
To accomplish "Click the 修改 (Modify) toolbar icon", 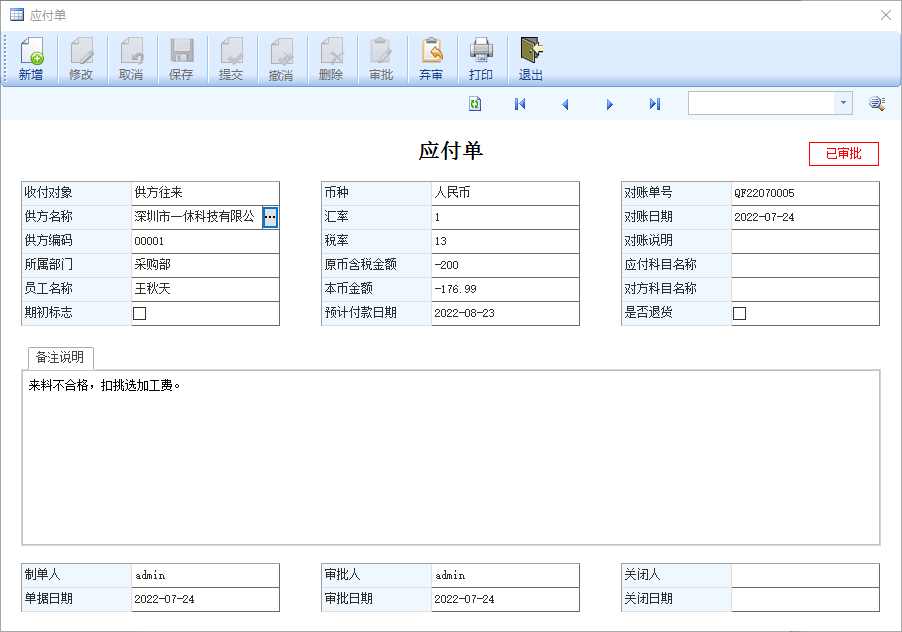I will [x=81, y=58].
